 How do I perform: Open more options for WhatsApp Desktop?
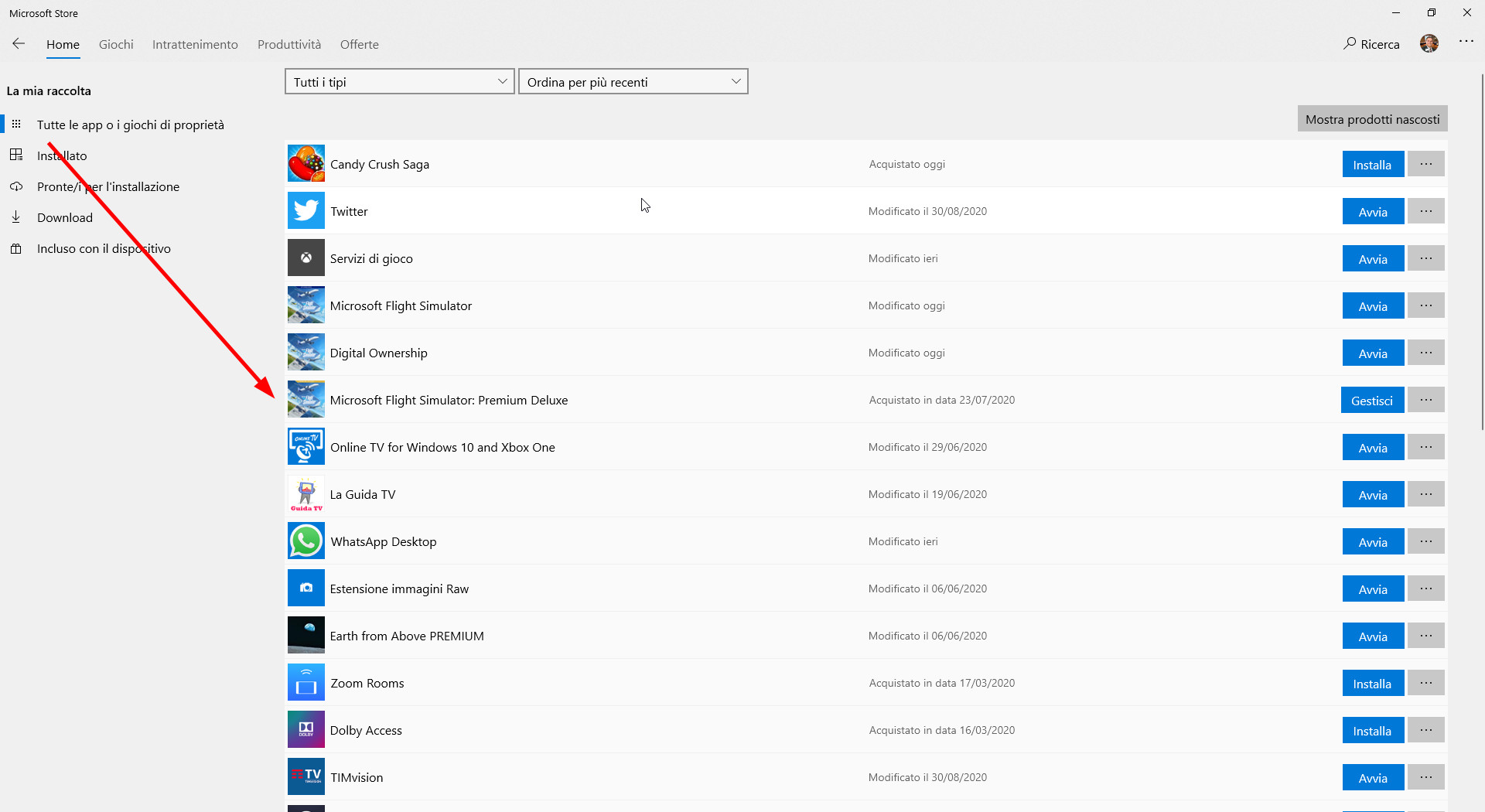pos(1426,541)
